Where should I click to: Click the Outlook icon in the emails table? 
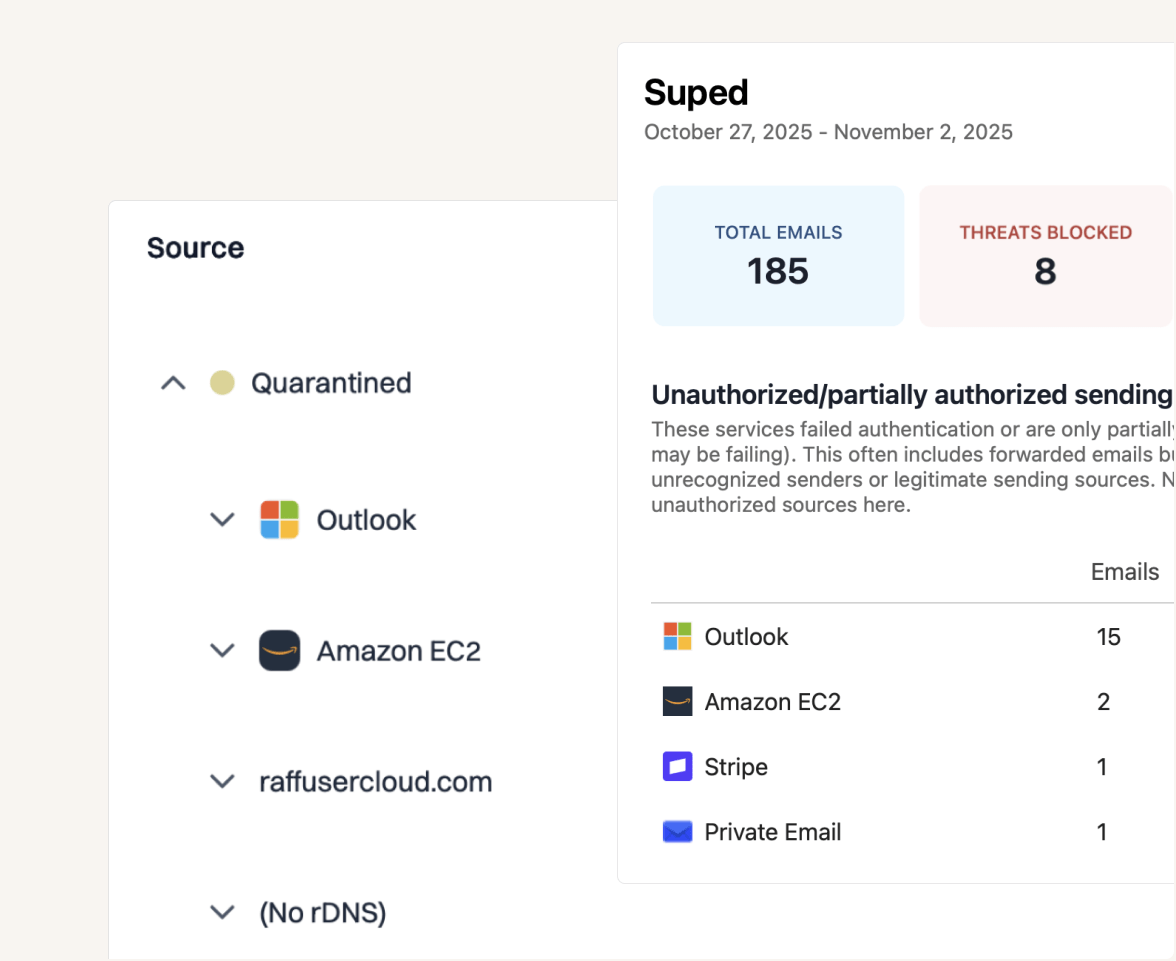(677, 637)
